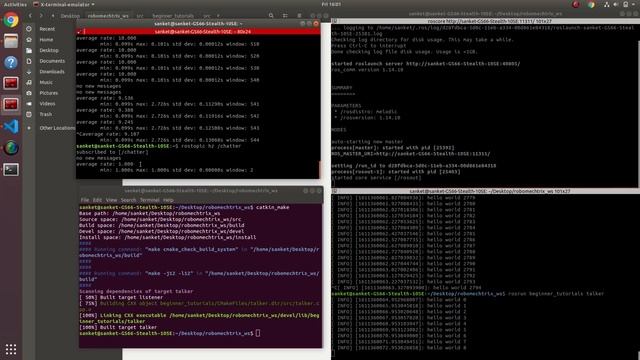Screen dimensions: 640x360
Task: Click the Recent clock icon in the sidebar
Action: pyautogui.click(x=29, y=29)
